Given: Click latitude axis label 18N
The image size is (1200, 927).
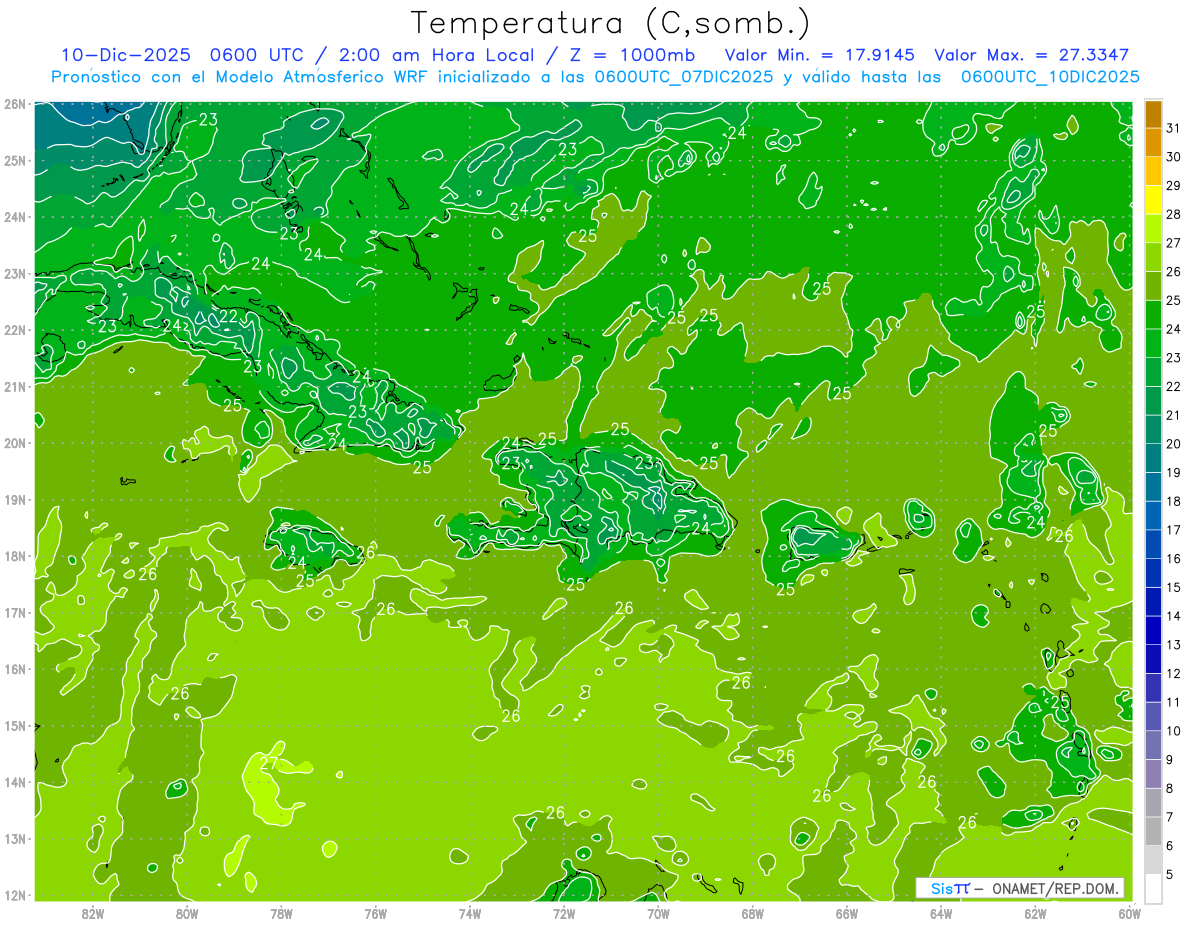Looking at the screenshot, I should [x=14, y=556].
